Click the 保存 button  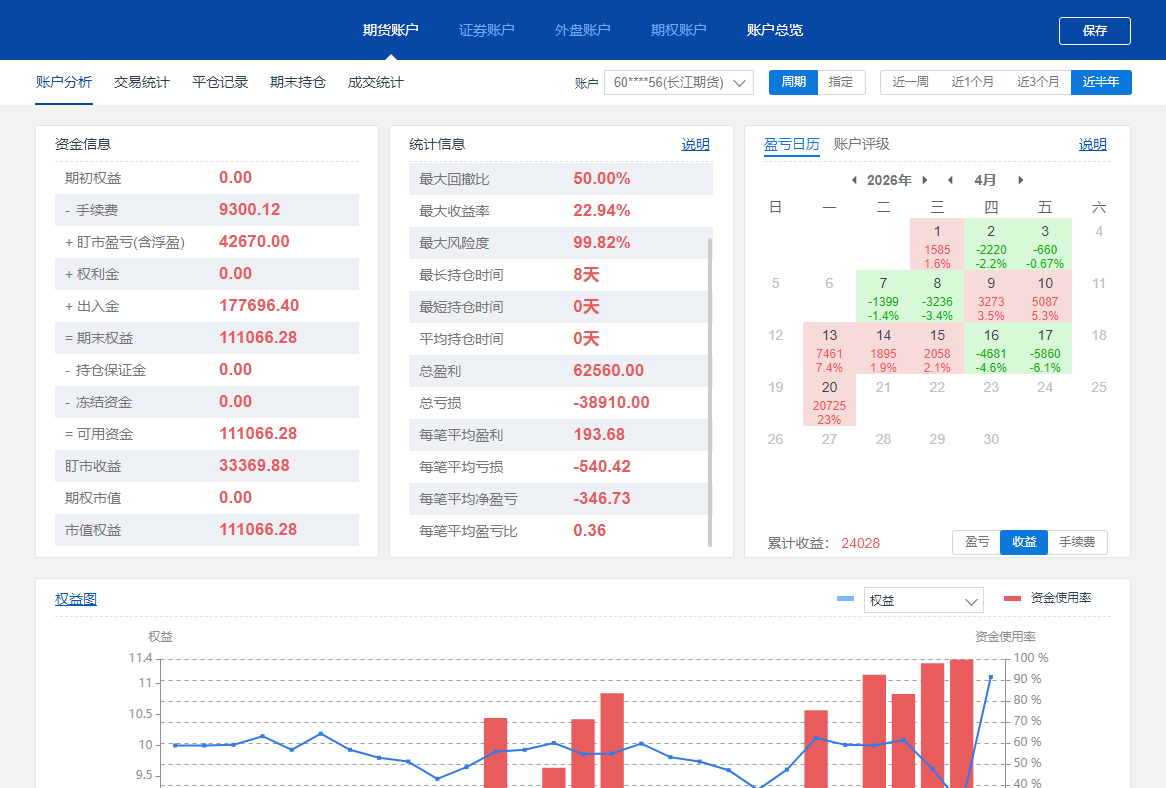coord(1095,30)
